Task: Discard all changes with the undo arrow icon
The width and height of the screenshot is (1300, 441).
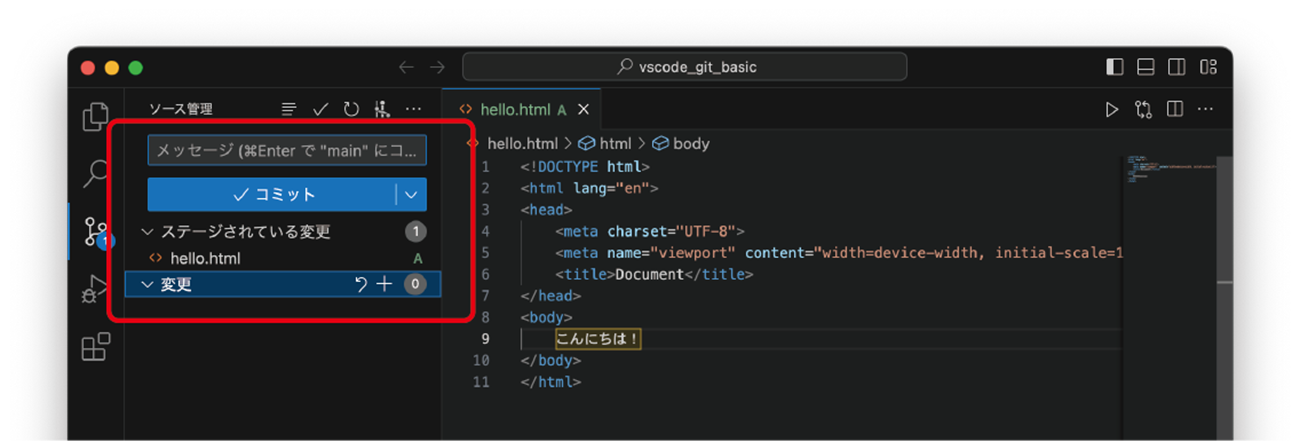Action: click(361, 285)
